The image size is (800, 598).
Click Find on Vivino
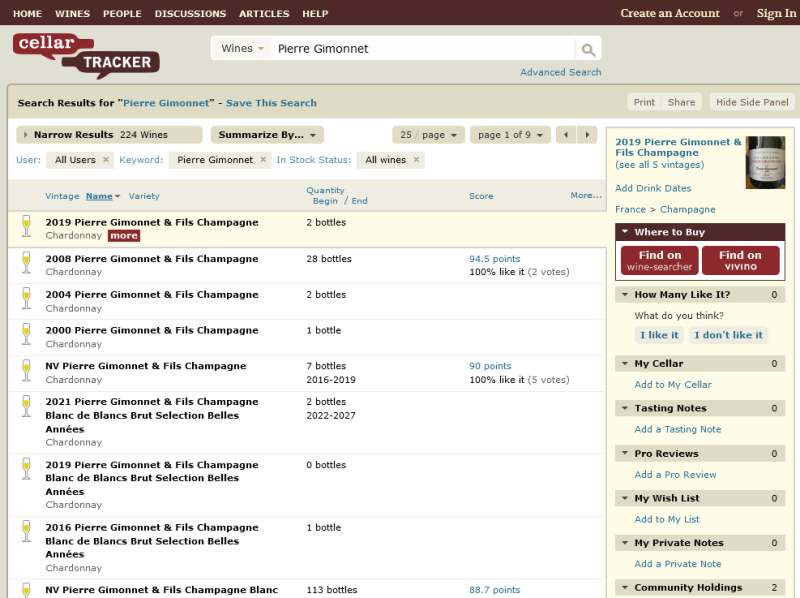tap(741, 260)
